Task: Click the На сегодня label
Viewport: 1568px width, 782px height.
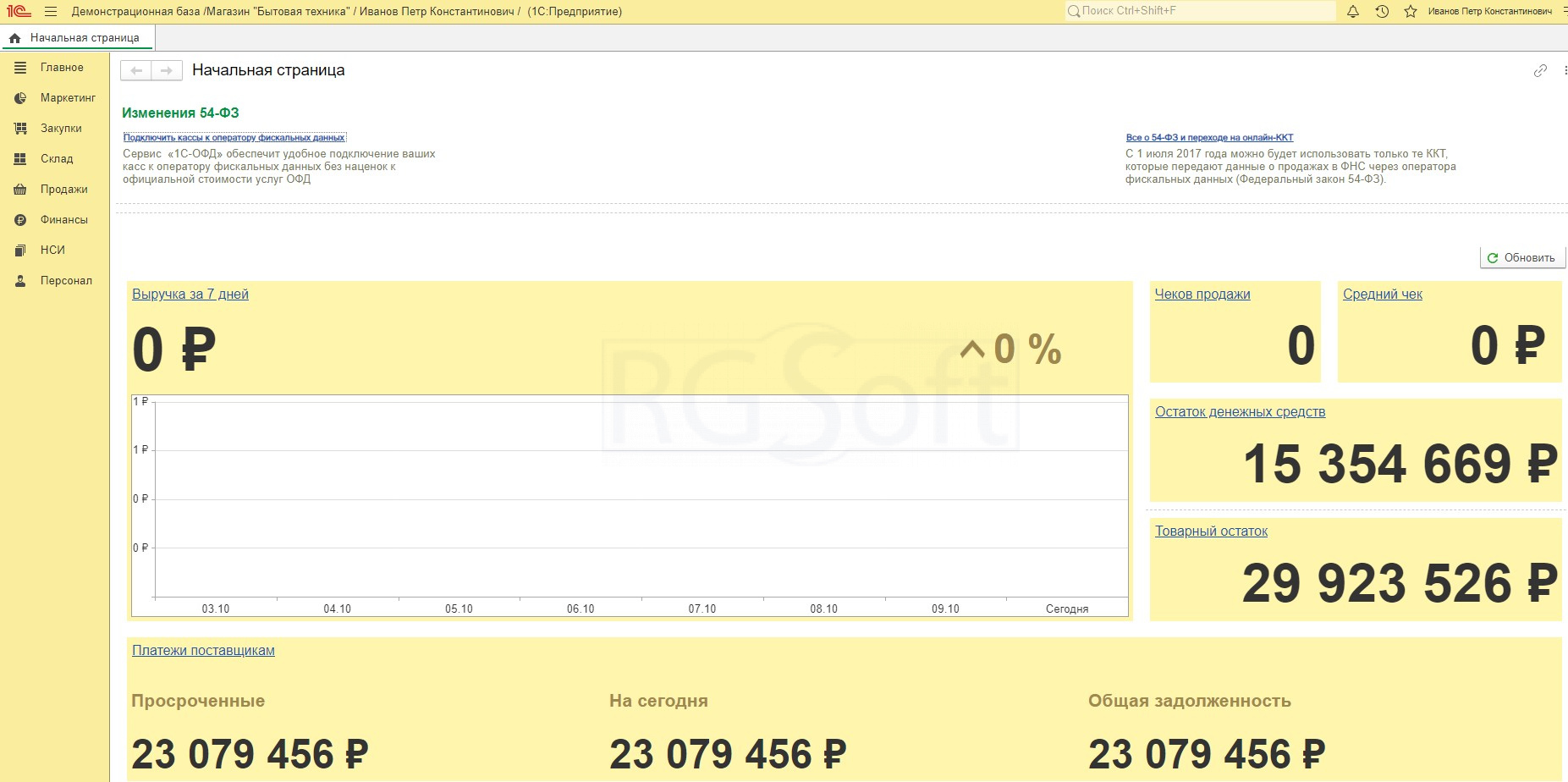Action: [658, 701]
